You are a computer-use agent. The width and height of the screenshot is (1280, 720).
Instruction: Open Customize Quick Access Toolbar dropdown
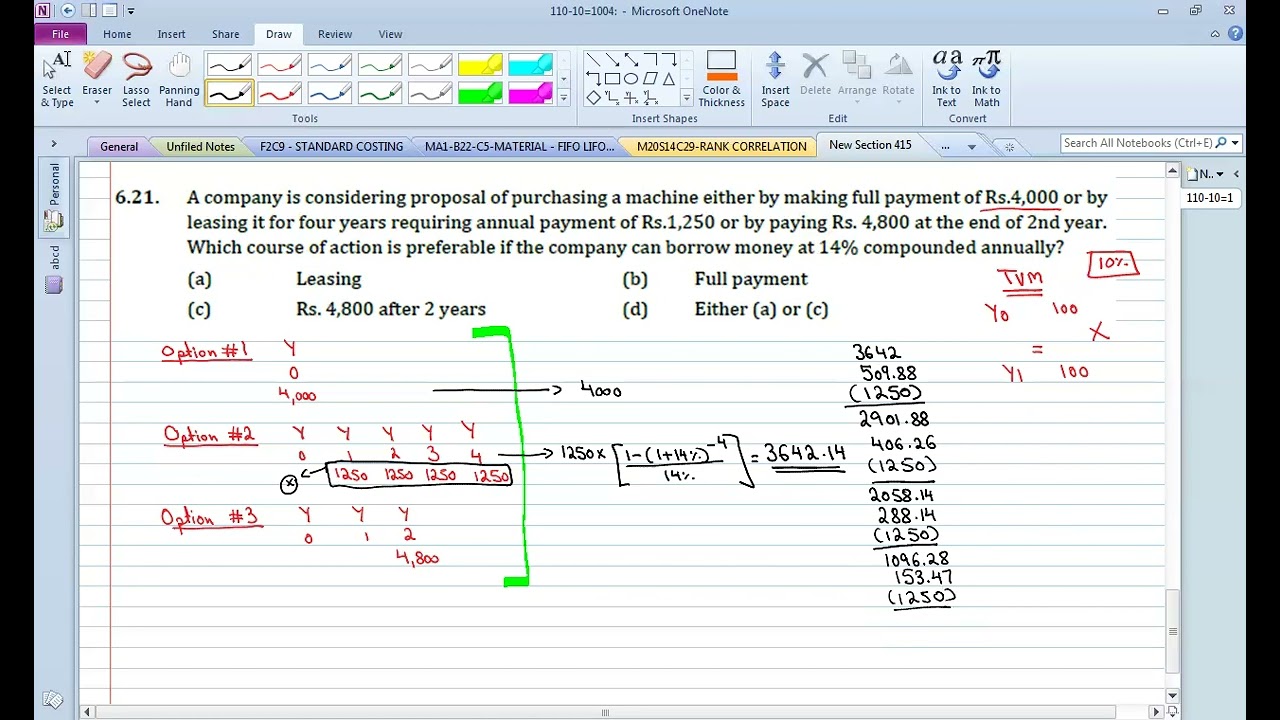pos(131,11)
